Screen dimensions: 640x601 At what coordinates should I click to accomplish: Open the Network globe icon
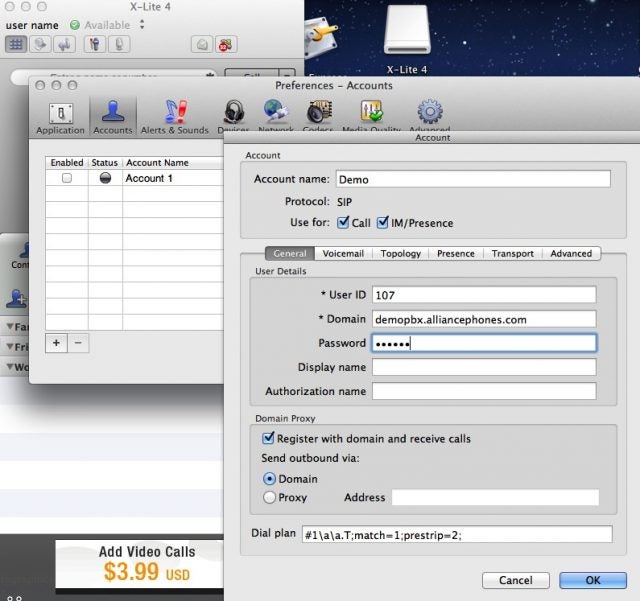(276, 111)
